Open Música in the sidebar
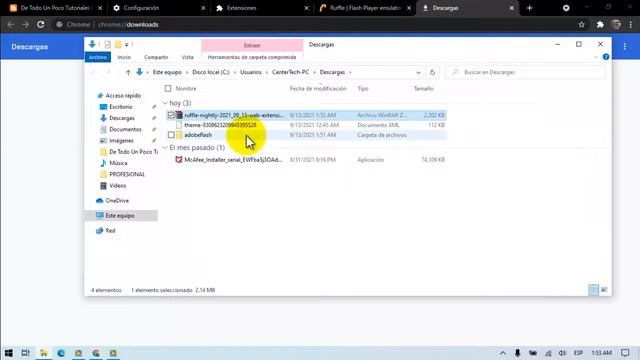Viewport: 640px width, 360px height. 118,163
